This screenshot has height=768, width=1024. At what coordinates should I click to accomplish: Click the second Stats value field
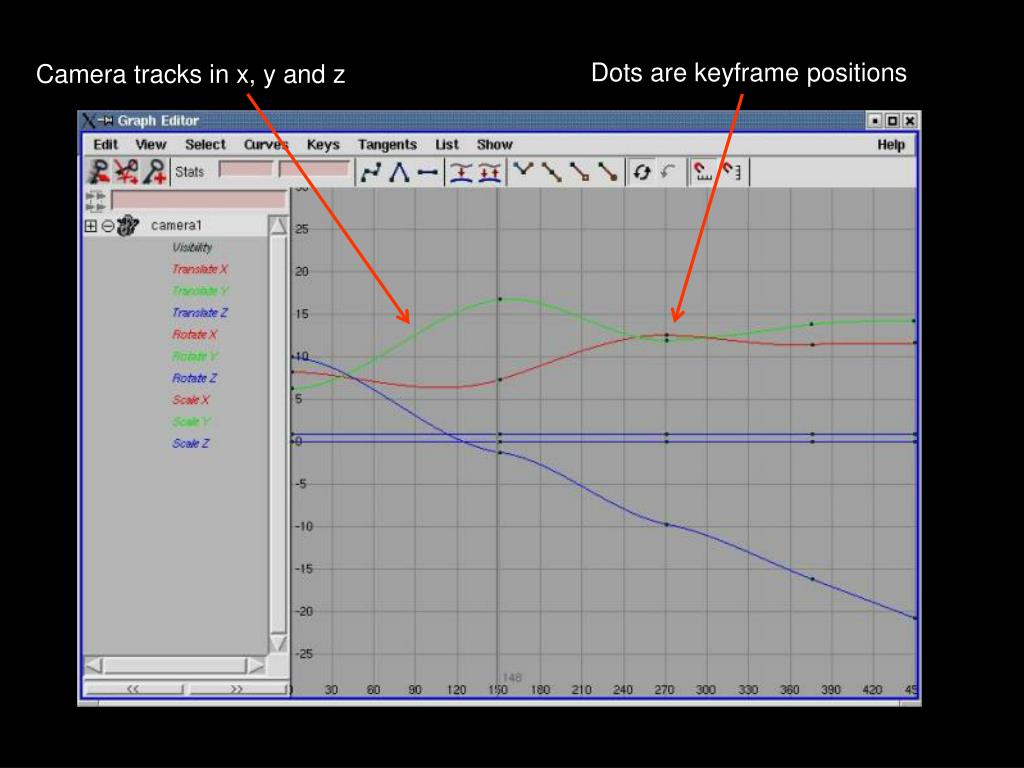[314, 170]
